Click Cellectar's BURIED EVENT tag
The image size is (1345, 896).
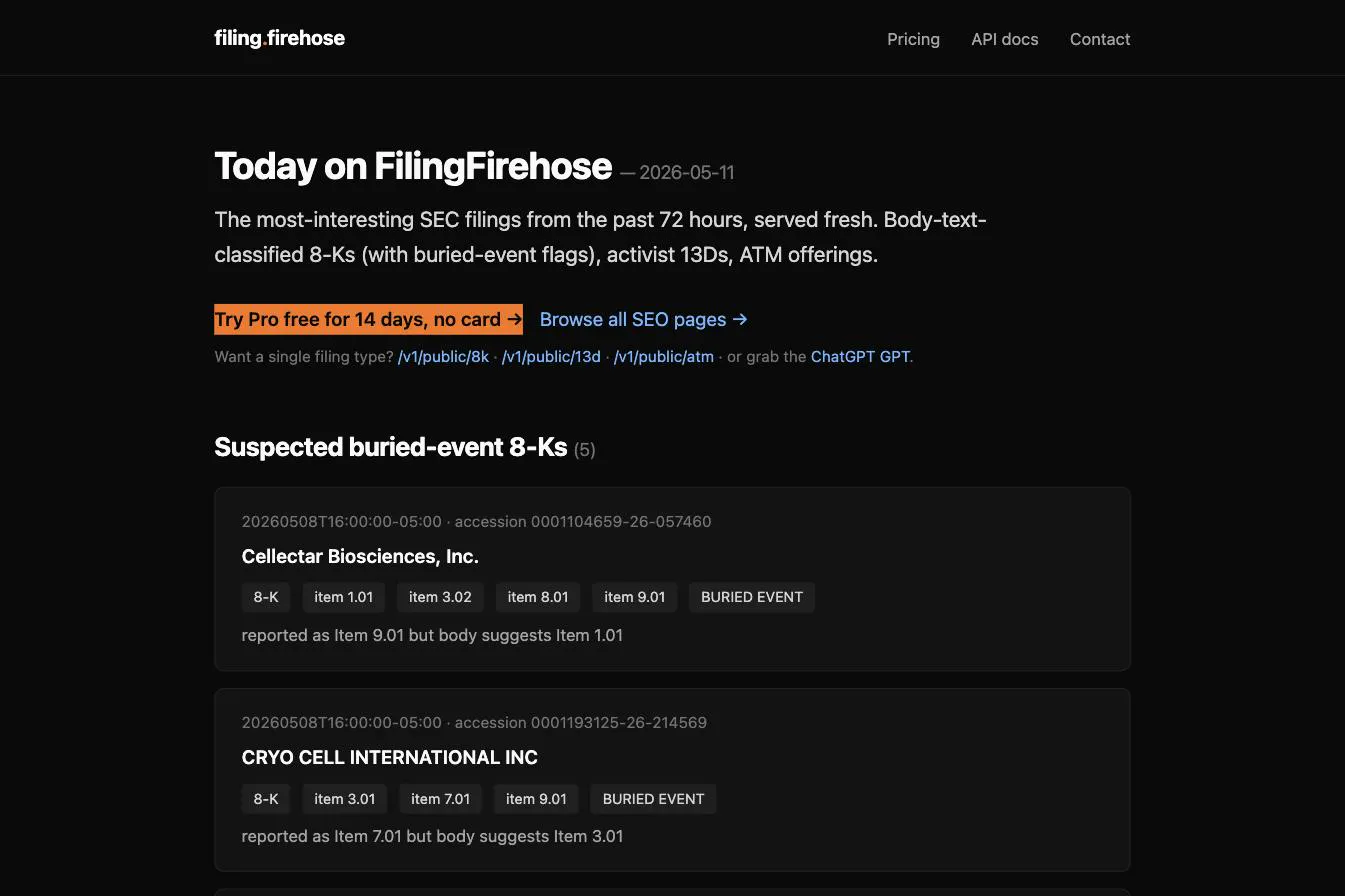pyautogui.click(x=752, y=597)
